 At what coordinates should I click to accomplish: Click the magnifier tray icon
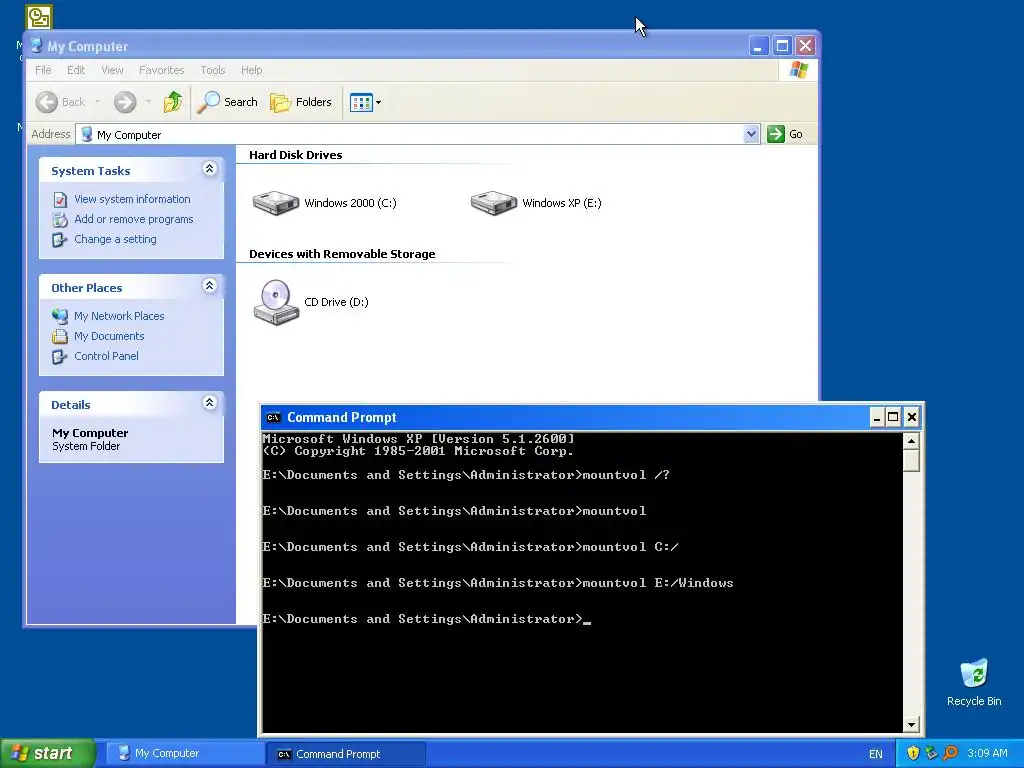pos(951,754)
